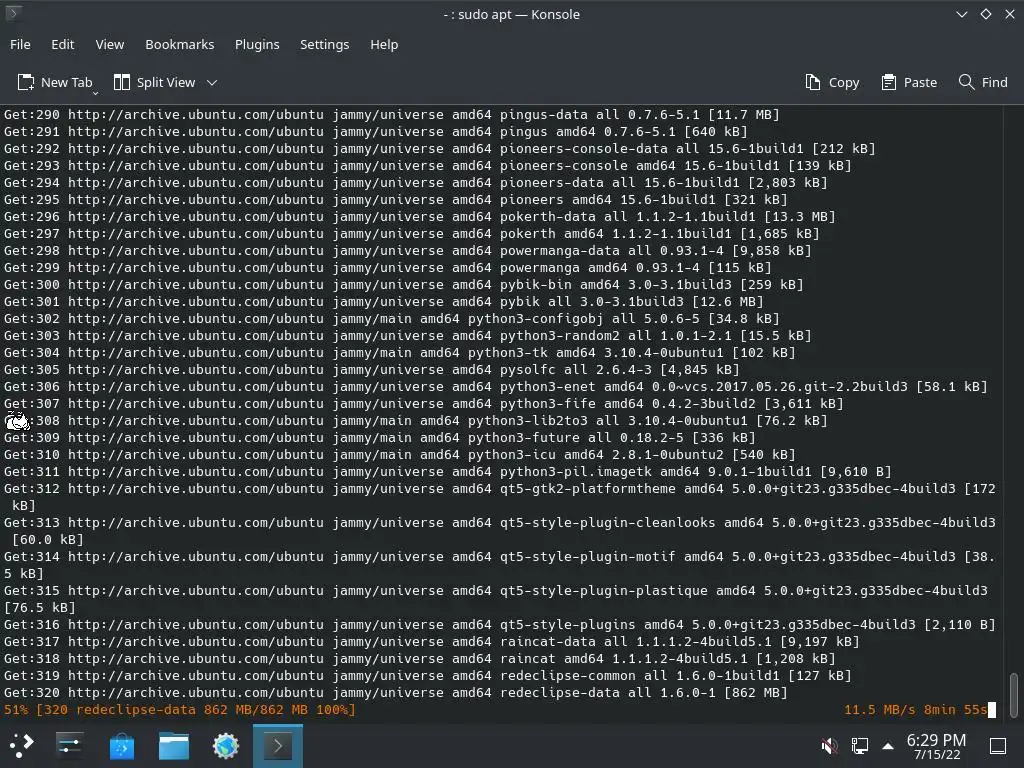Open System Settings from the taskbar
The width and height of the screenshot is (1024, 768).
69,745
